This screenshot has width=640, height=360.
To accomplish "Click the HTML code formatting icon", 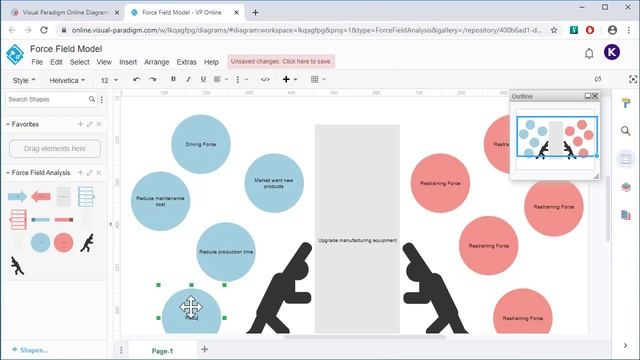I will [x=265, y=79].
